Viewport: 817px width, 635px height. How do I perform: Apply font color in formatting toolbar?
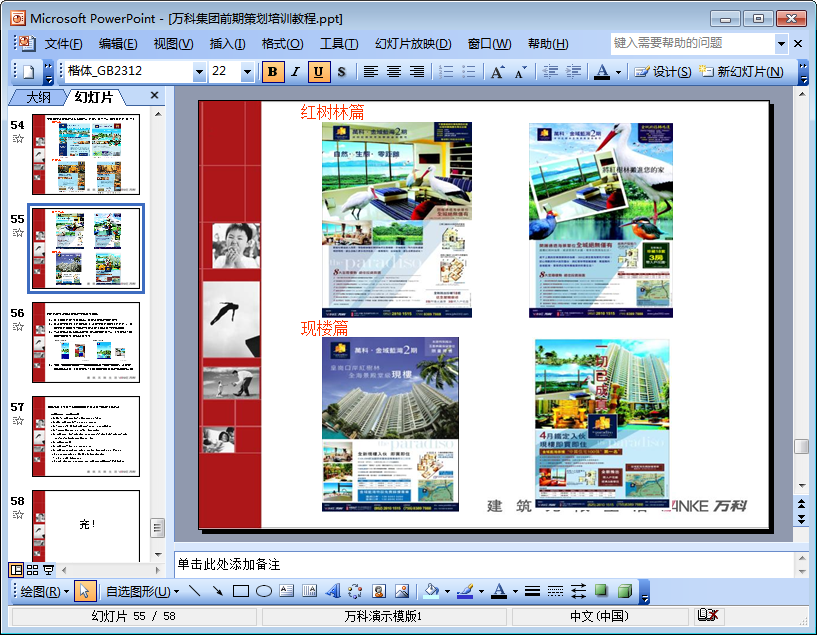[x=602, y=71]
